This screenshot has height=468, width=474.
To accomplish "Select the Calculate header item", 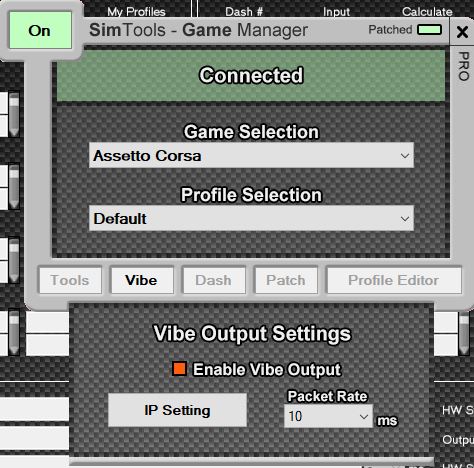I will click(x=427, y=12).
